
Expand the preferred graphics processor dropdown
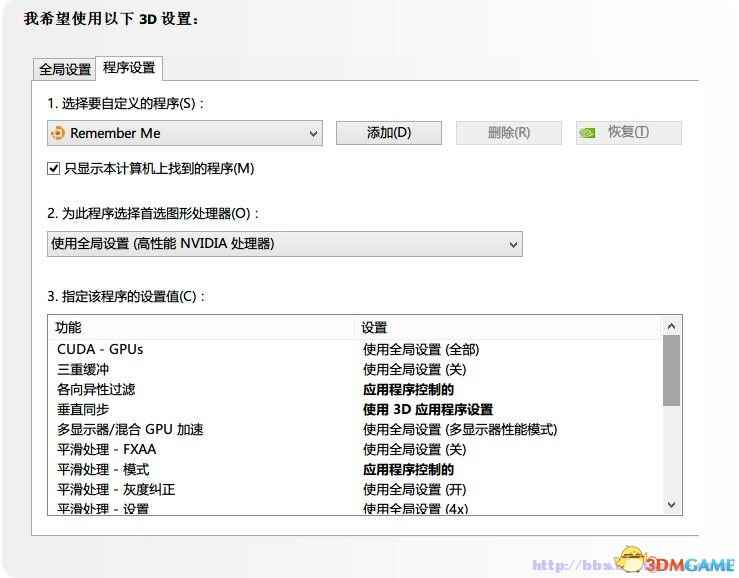coord(513,244)
